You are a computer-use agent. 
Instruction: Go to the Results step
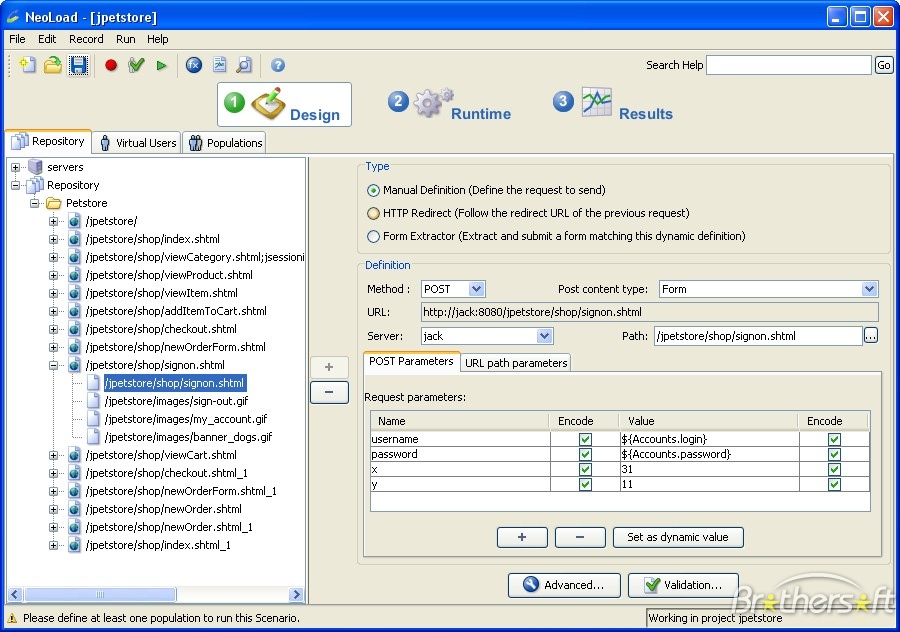pyautogui.click(x=613, y=104)
